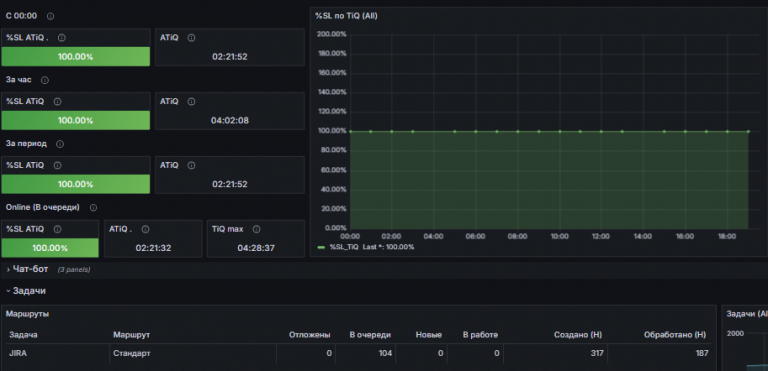Click the 0 value in Новые column
This screenshot has height=371, width=768.
(441, 353)
